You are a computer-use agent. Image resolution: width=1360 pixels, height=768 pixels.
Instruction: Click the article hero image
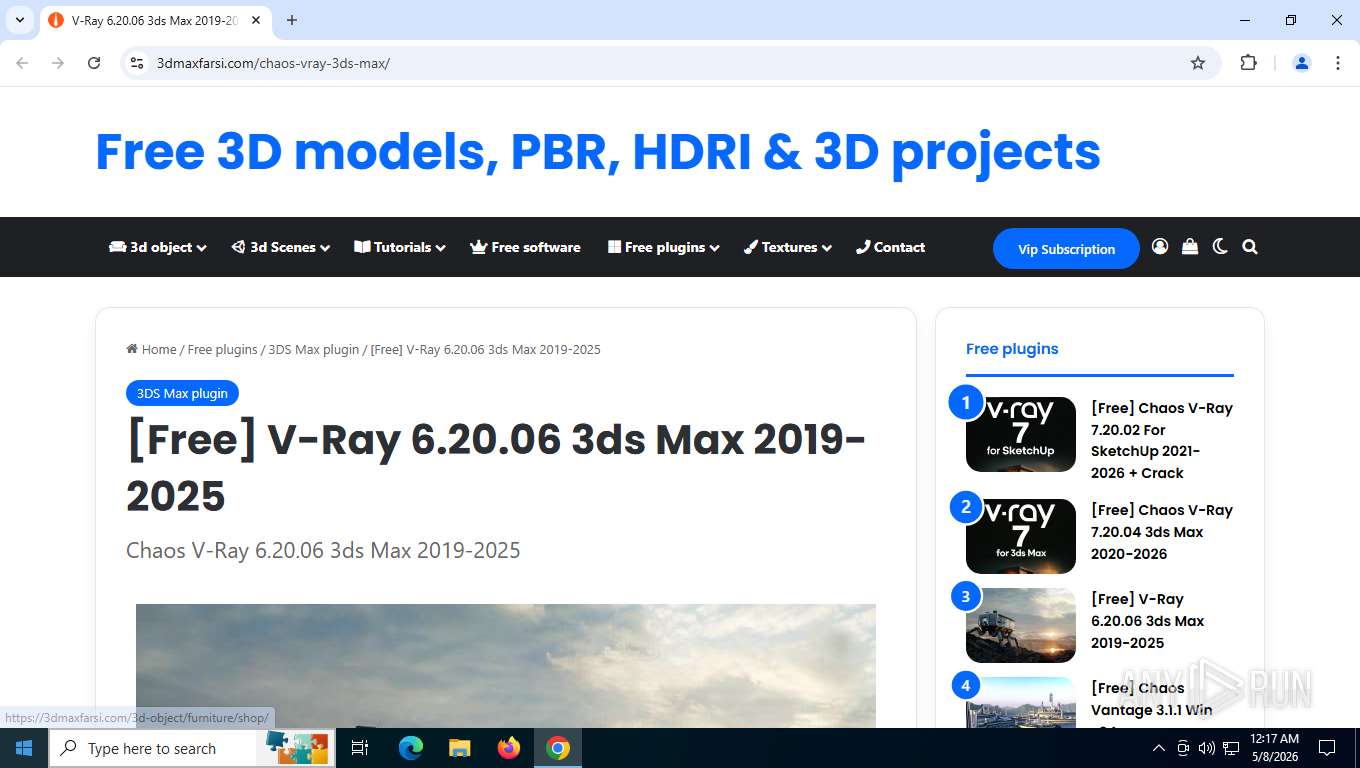point(506,665)
